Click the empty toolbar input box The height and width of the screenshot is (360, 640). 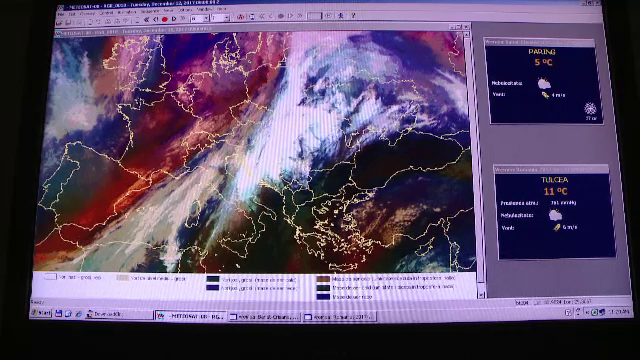tap(315, 16)
